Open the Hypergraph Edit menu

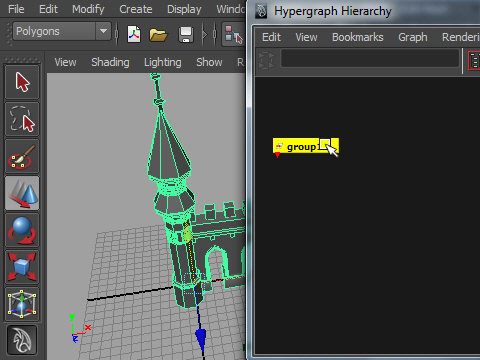click(271, 37)
